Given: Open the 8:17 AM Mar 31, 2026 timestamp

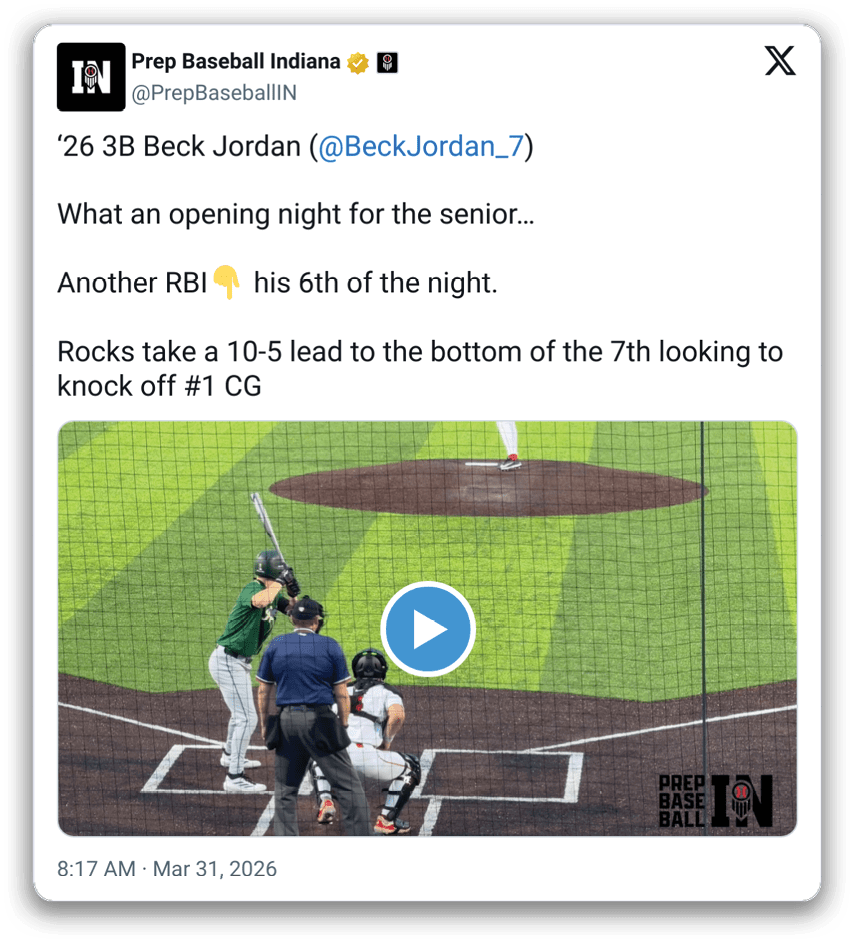Looking at the screenshot, I should [167, 868].
